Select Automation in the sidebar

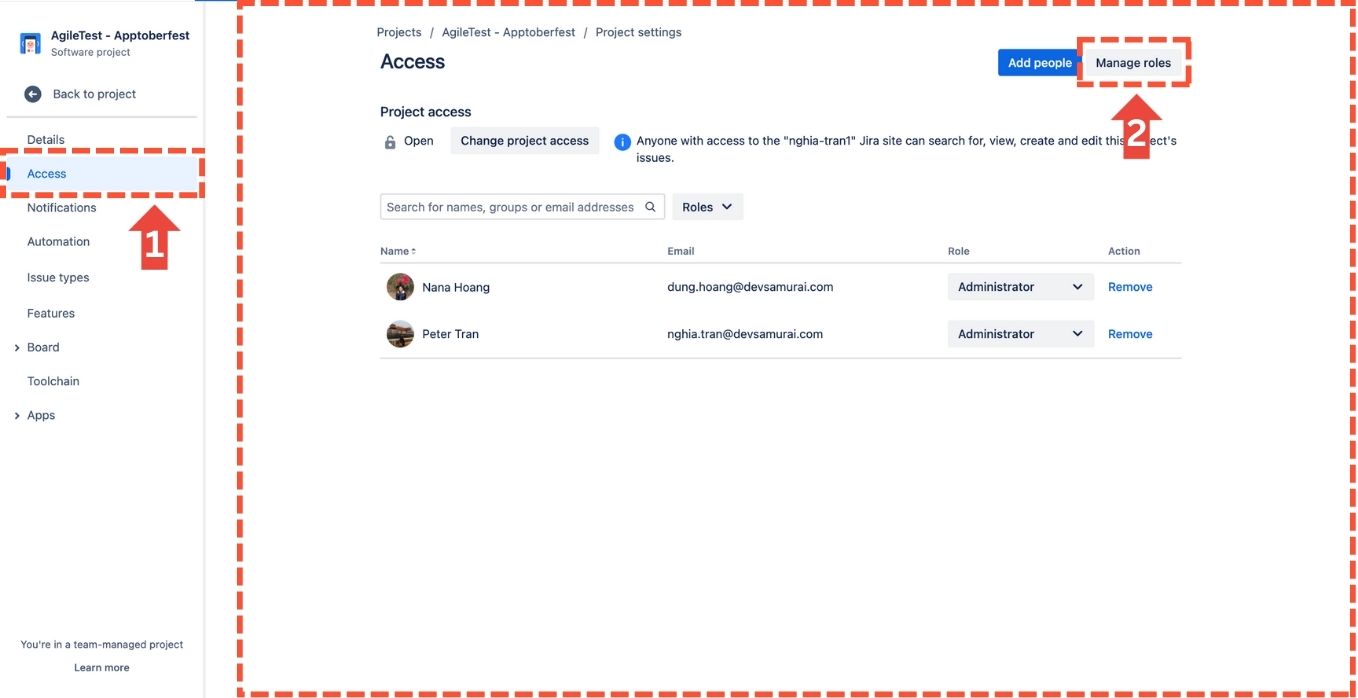[58, 242]
